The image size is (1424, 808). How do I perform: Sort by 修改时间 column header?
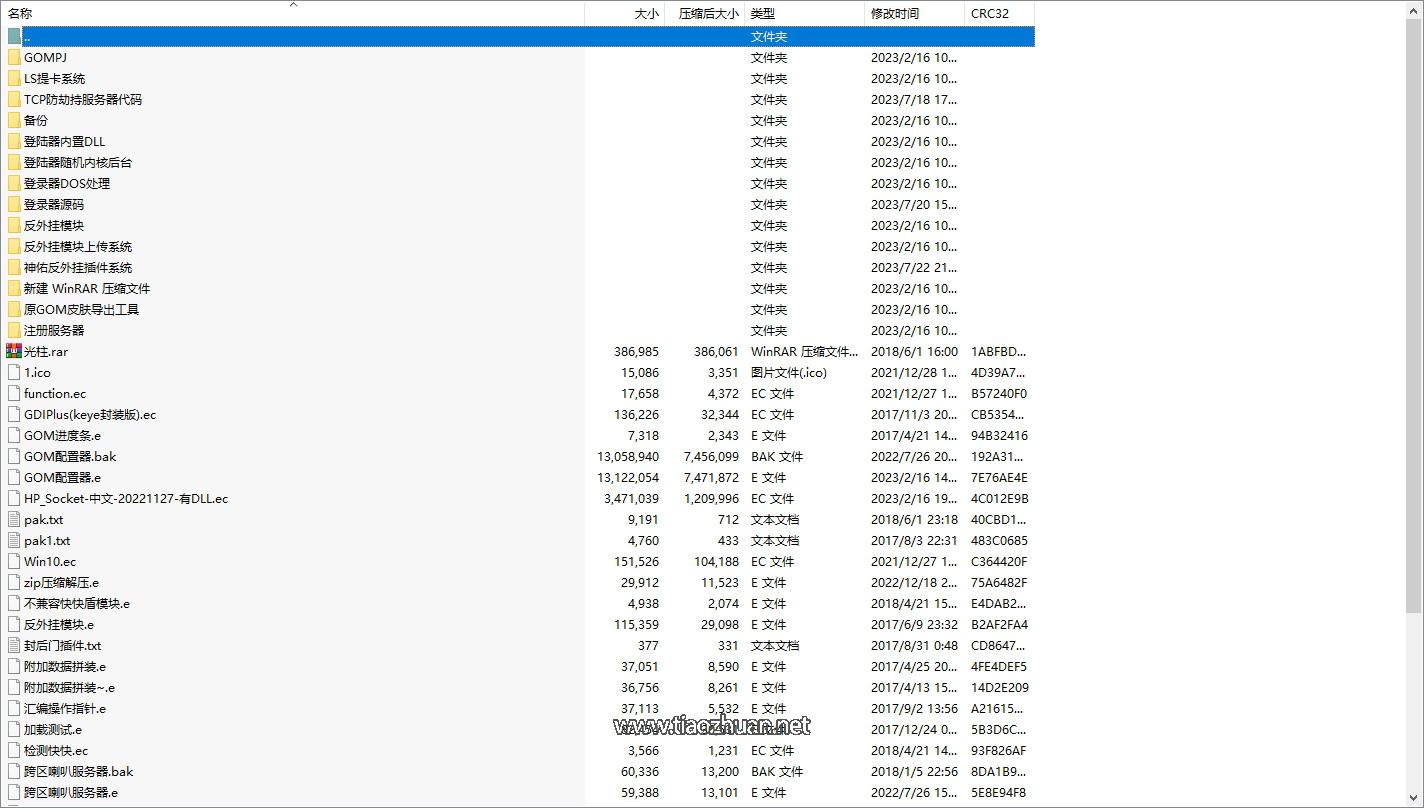click(x=894, y=14)
